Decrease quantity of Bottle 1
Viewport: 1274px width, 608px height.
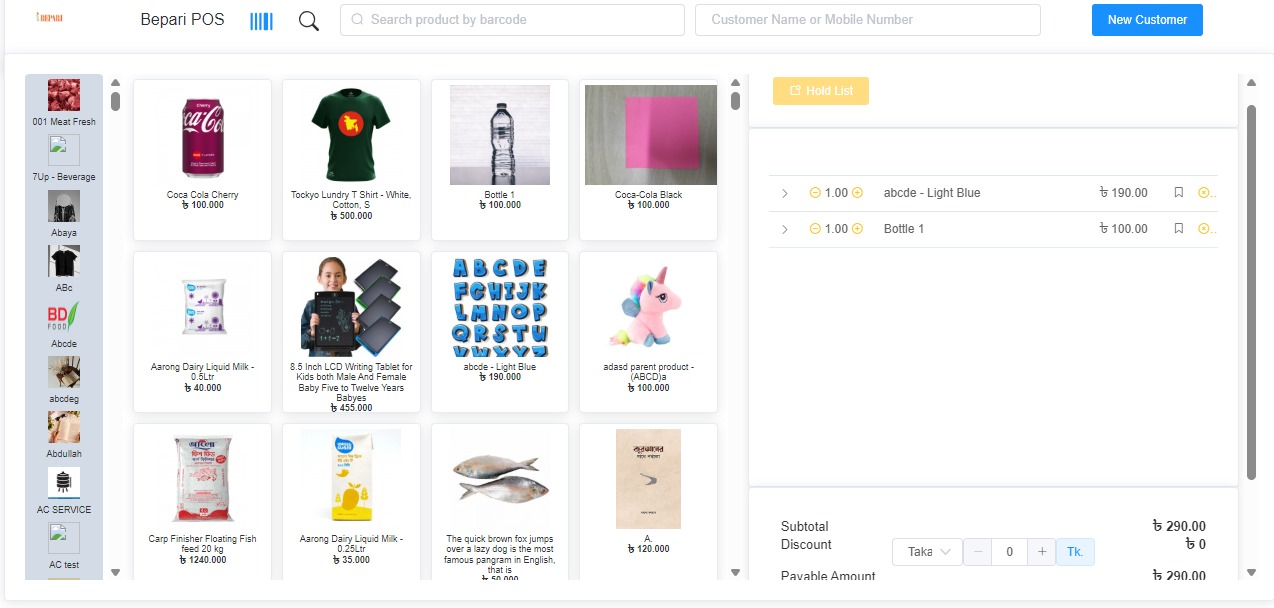point(815,229)
